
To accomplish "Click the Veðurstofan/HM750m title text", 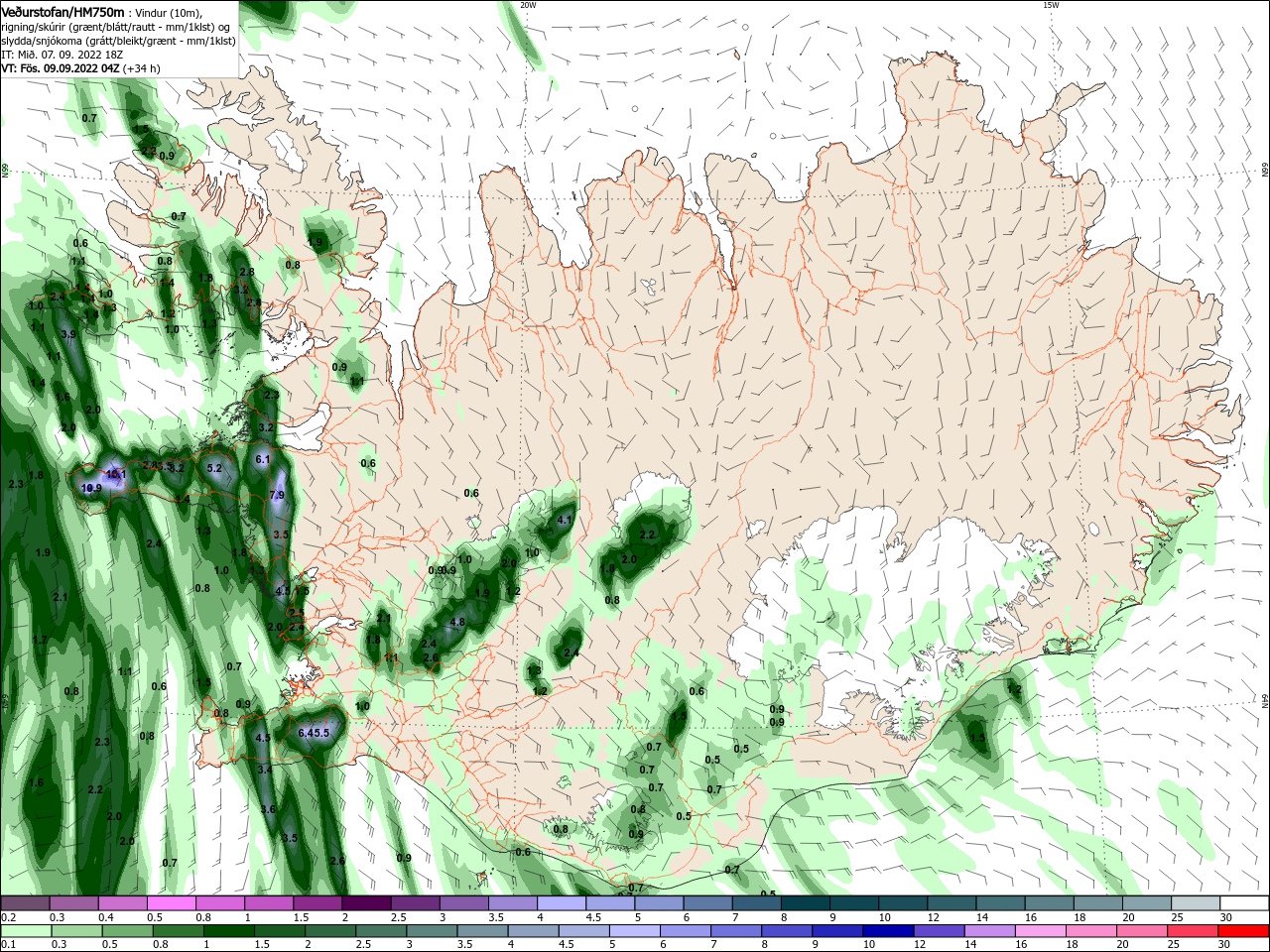I will [x=63, y=12].
